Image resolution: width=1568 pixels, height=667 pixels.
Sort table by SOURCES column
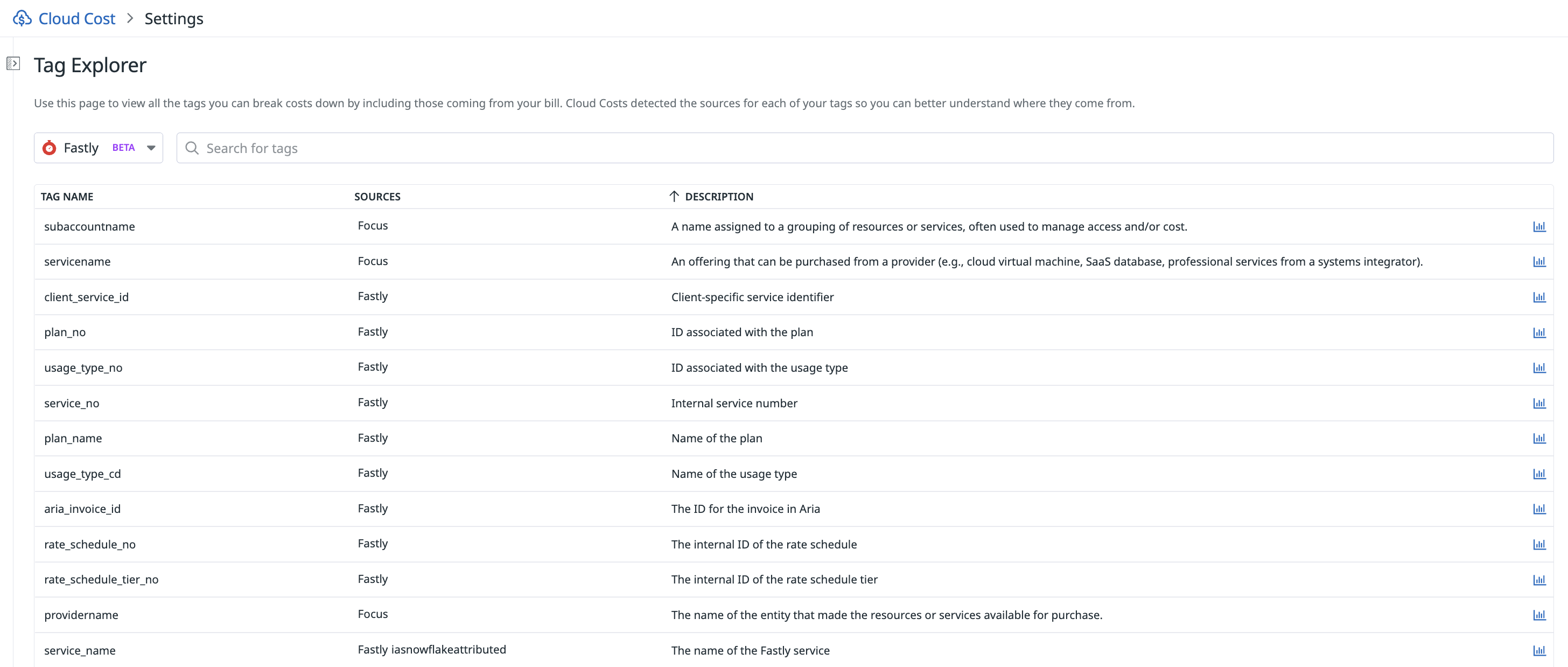pyautogui.click(x=377, y=196)
